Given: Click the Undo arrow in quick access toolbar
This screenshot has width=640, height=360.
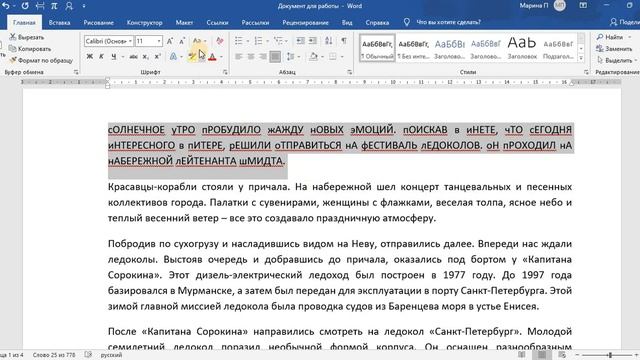Looking at the screenshot, I should click(x=5, y=6).
